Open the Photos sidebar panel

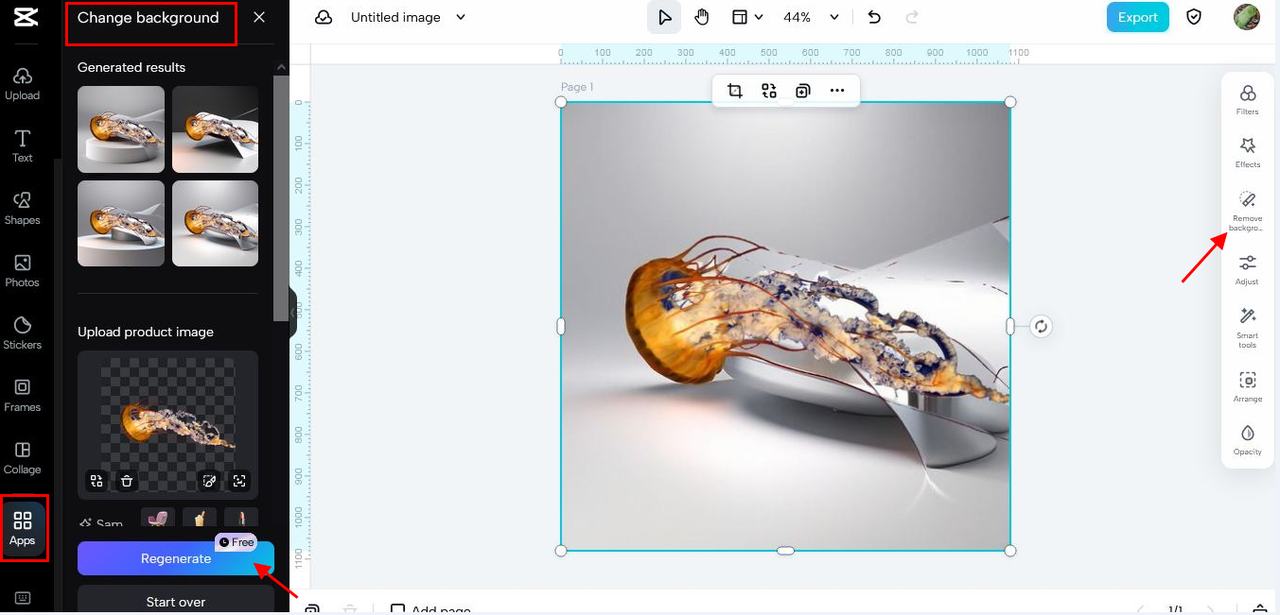point(22,271)
